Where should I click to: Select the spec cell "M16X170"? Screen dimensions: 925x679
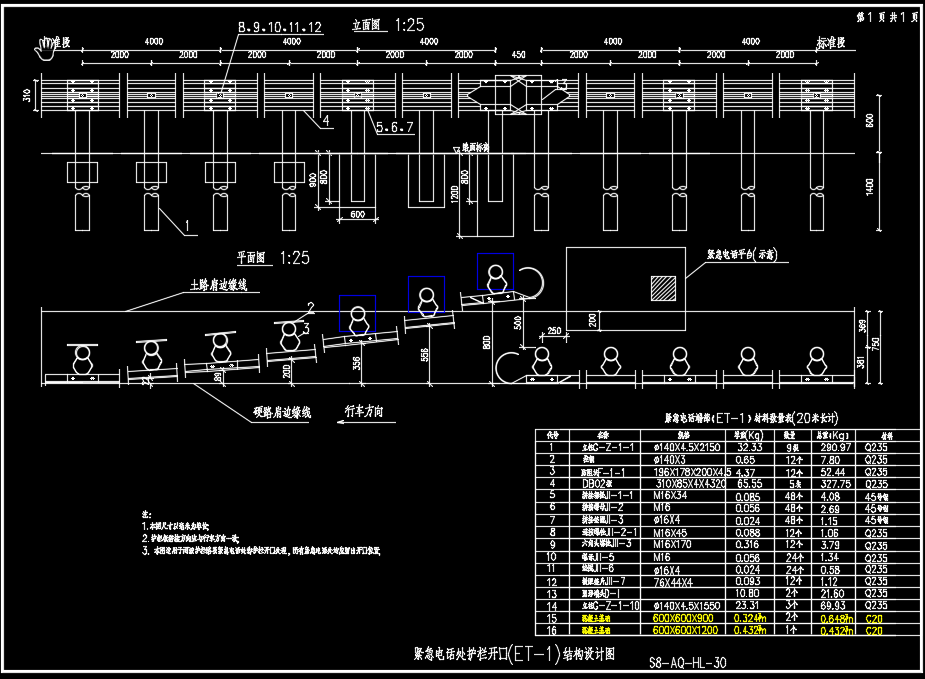click(x=672, y=544)
